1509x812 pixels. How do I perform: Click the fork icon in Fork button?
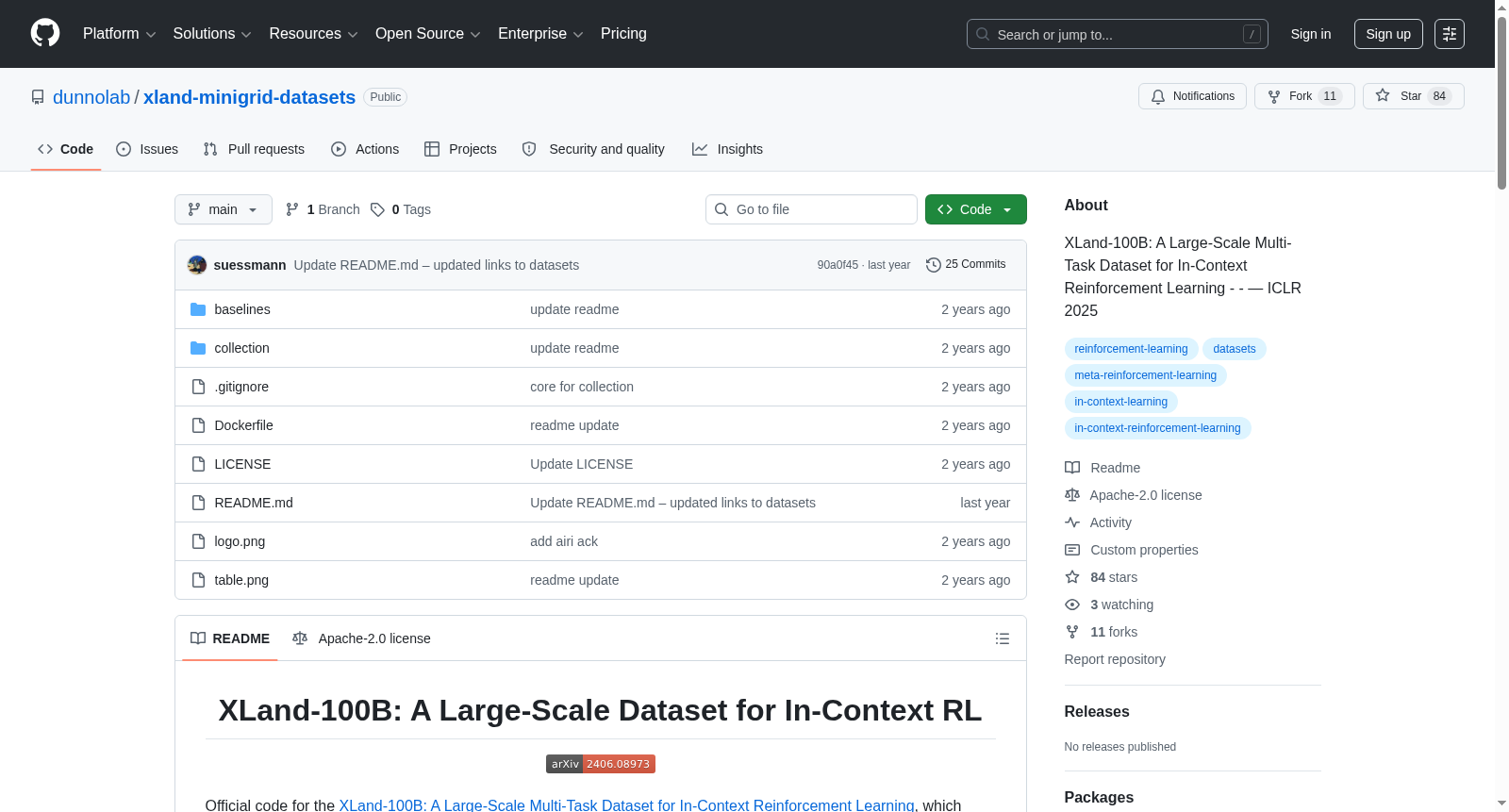click(x=1274, y=96)
